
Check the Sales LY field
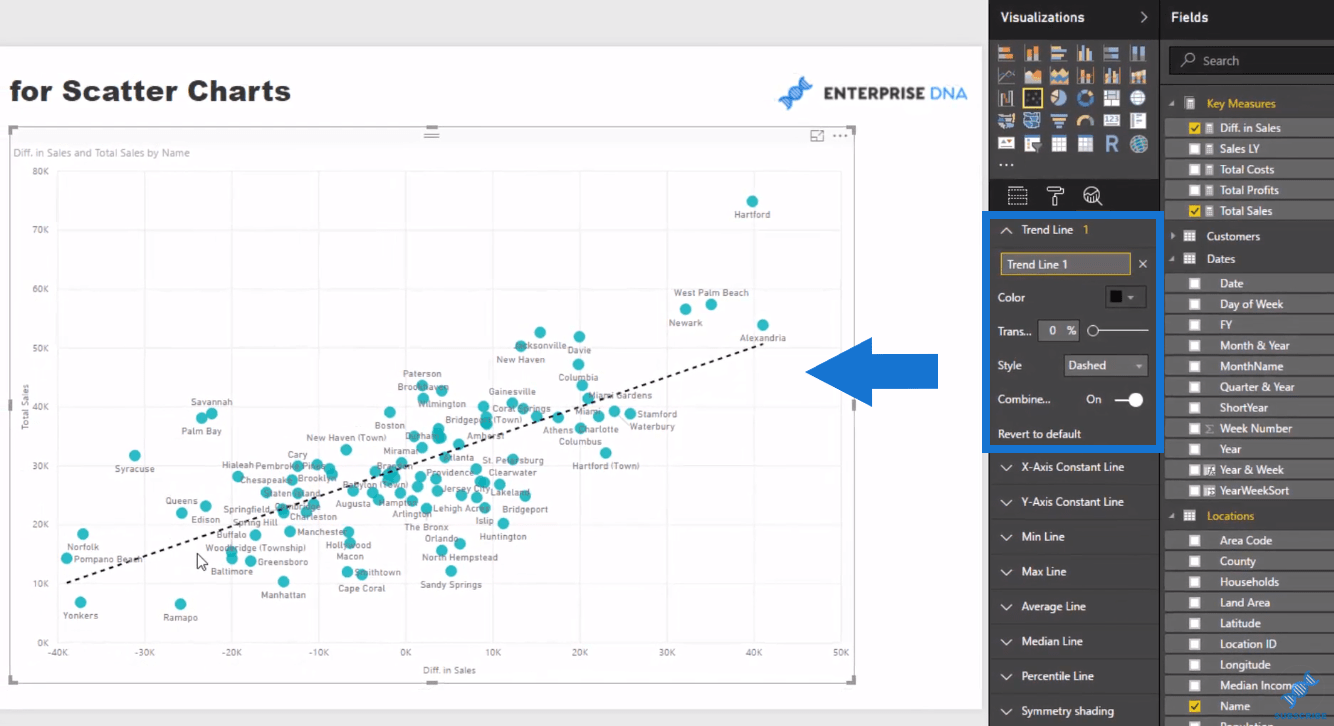coord(1194,149)
